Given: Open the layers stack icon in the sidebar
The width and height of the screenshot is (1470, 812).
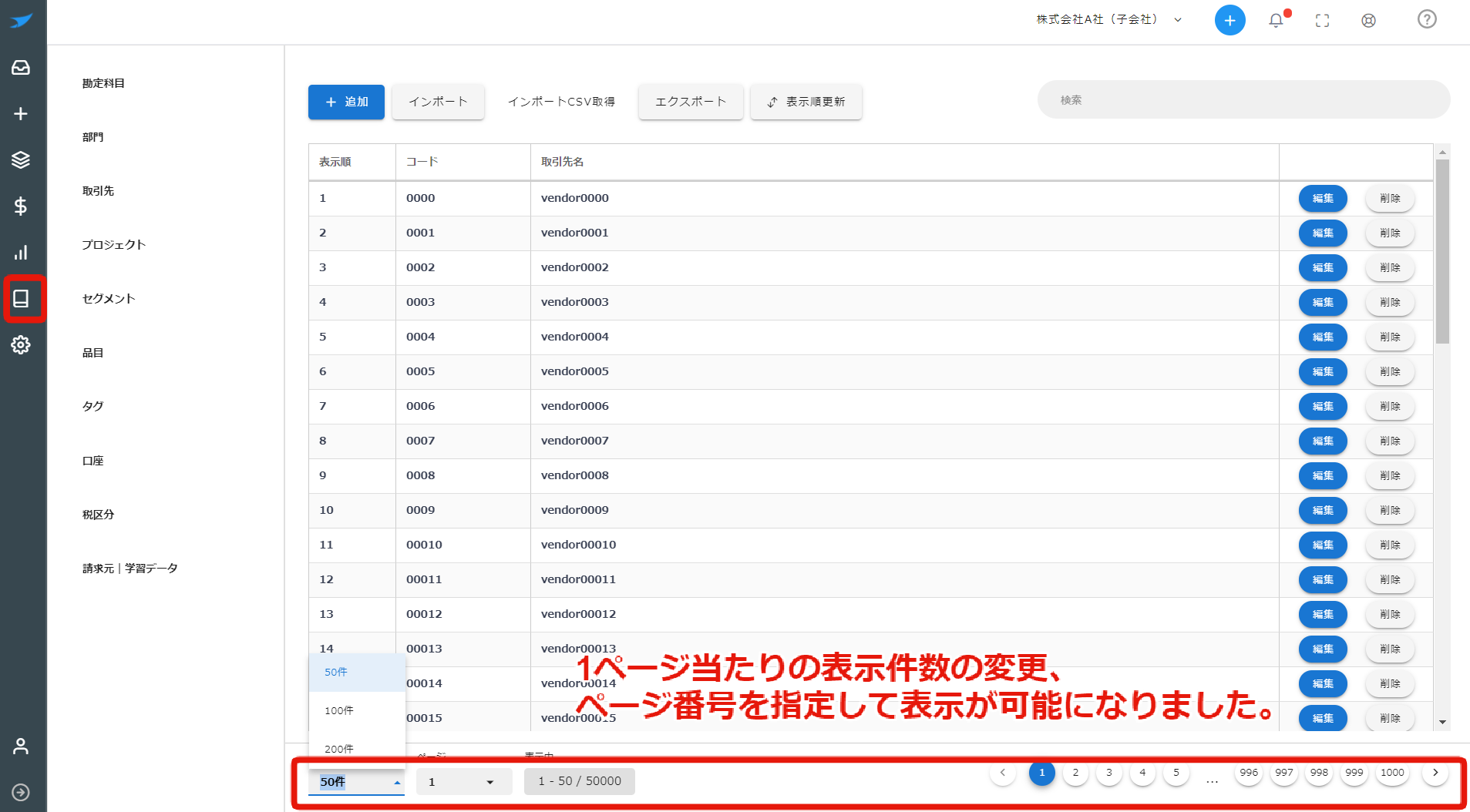Looking at the screenshot, I should tap(21, 160).
